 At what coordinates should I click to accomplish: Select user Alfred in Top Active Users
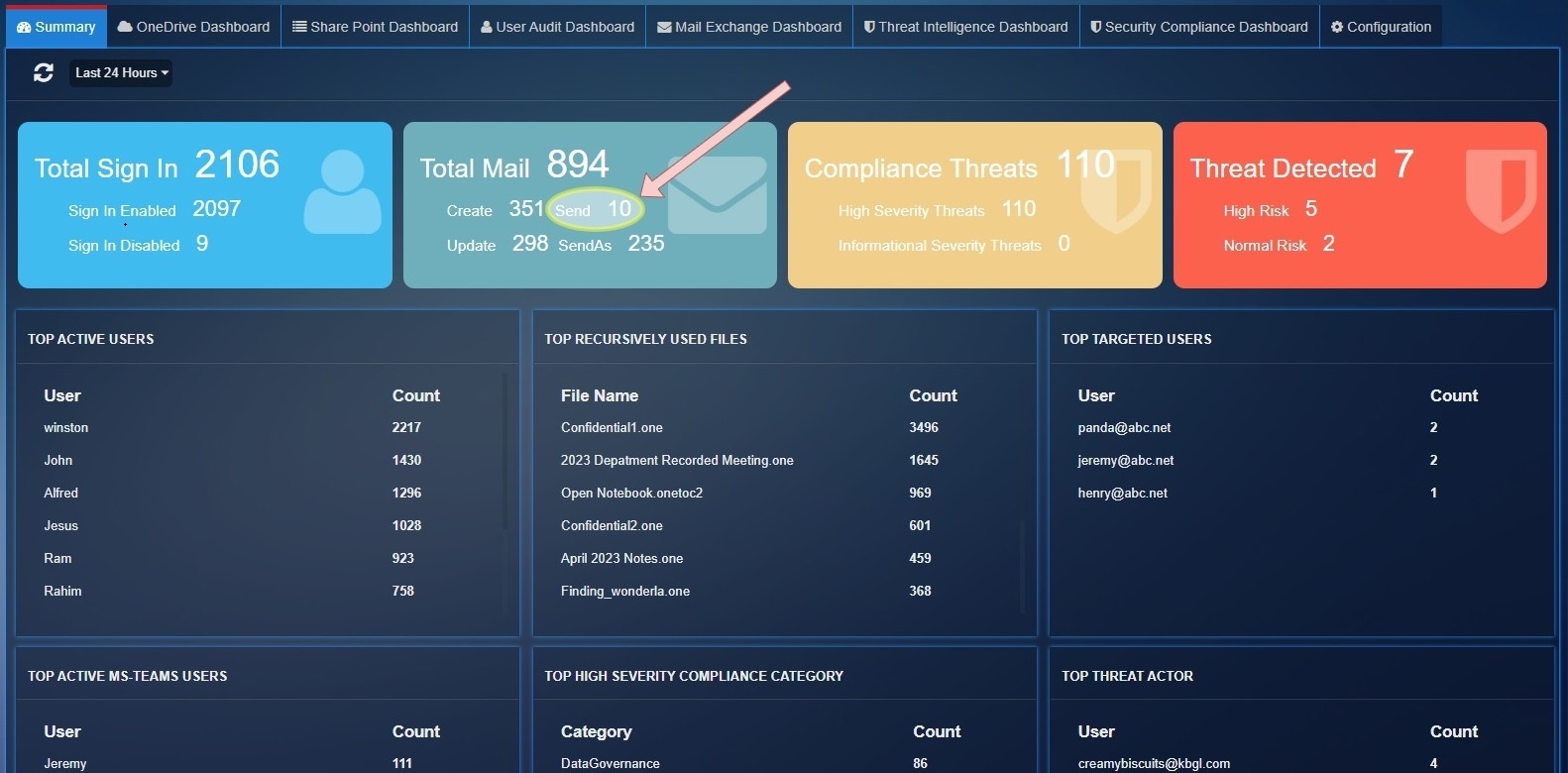60,494
